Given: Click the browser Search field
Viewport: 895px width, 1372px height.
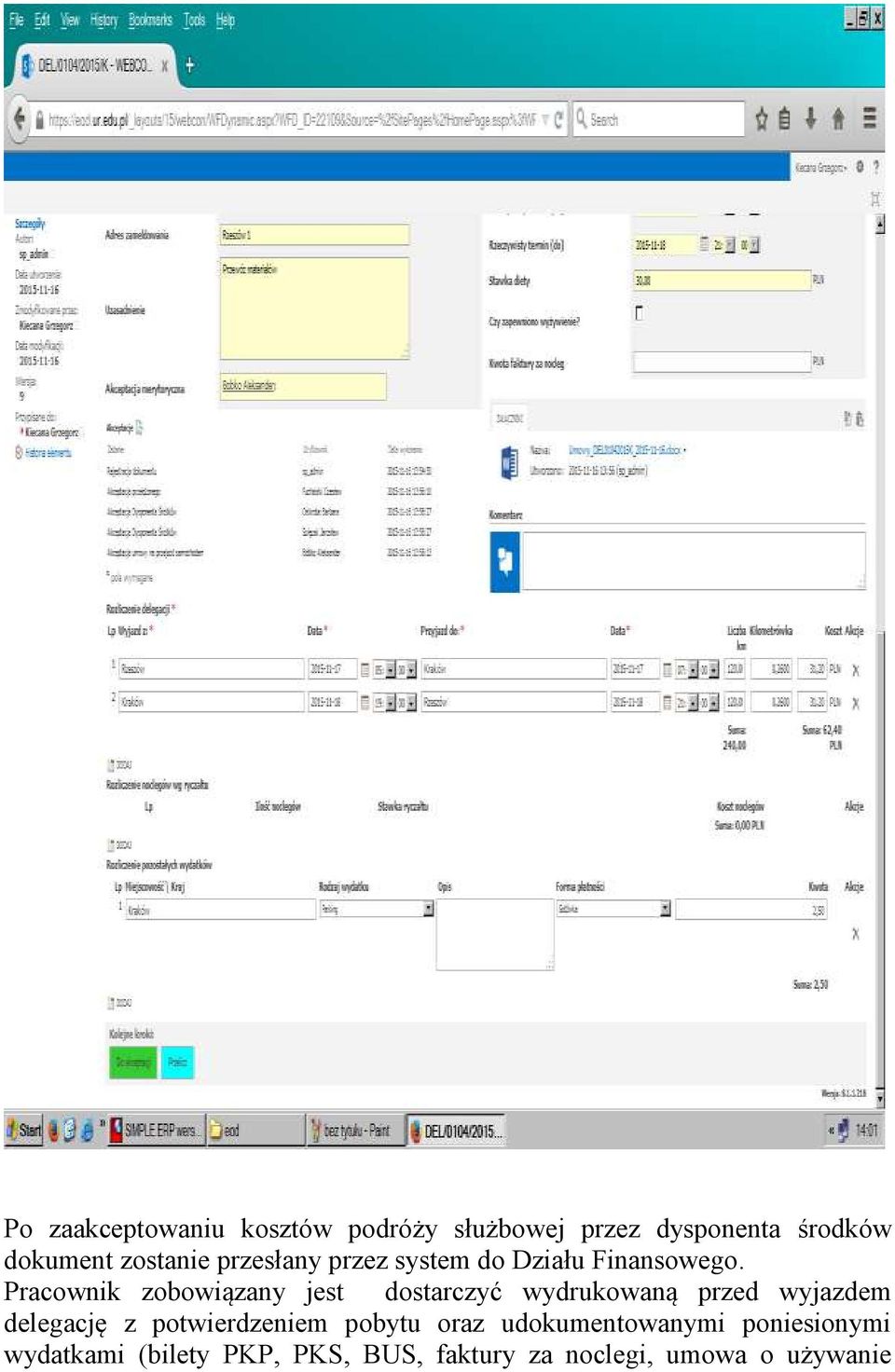Looking at the screenshot, I should point(658,119).
